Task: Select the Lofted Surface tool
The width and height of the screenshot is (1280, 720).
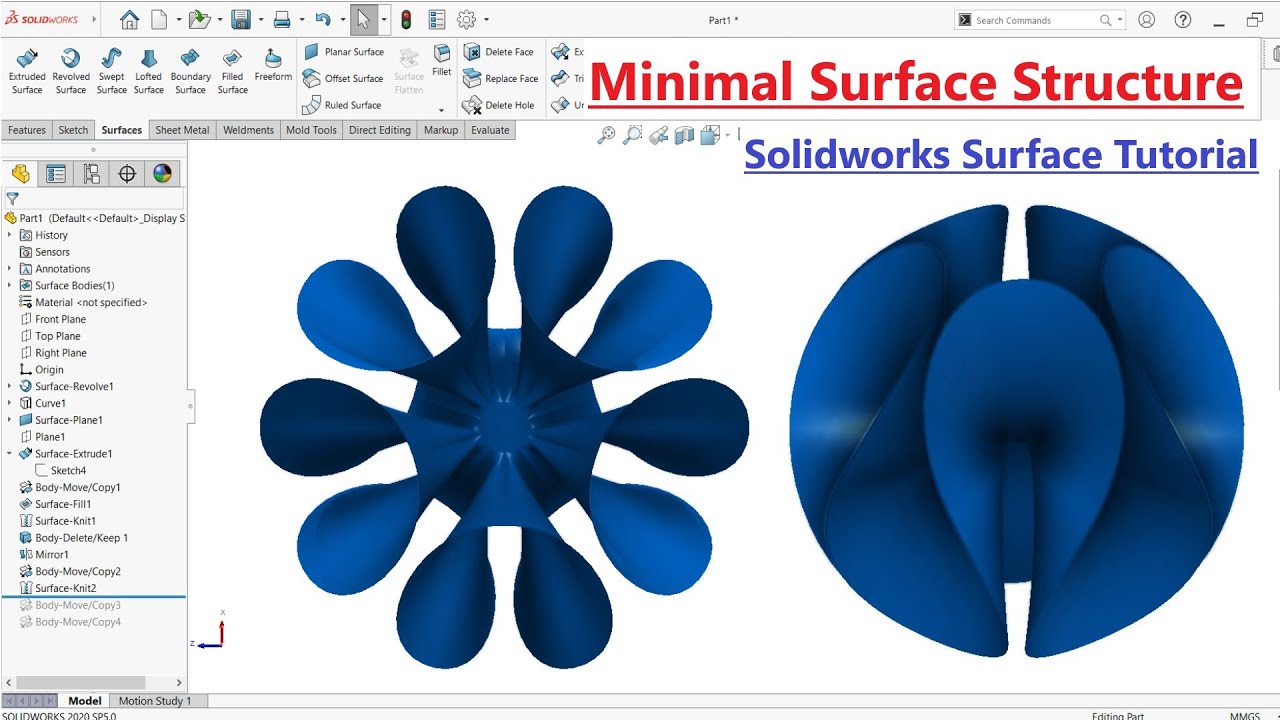Action: [x=149, y=71]
